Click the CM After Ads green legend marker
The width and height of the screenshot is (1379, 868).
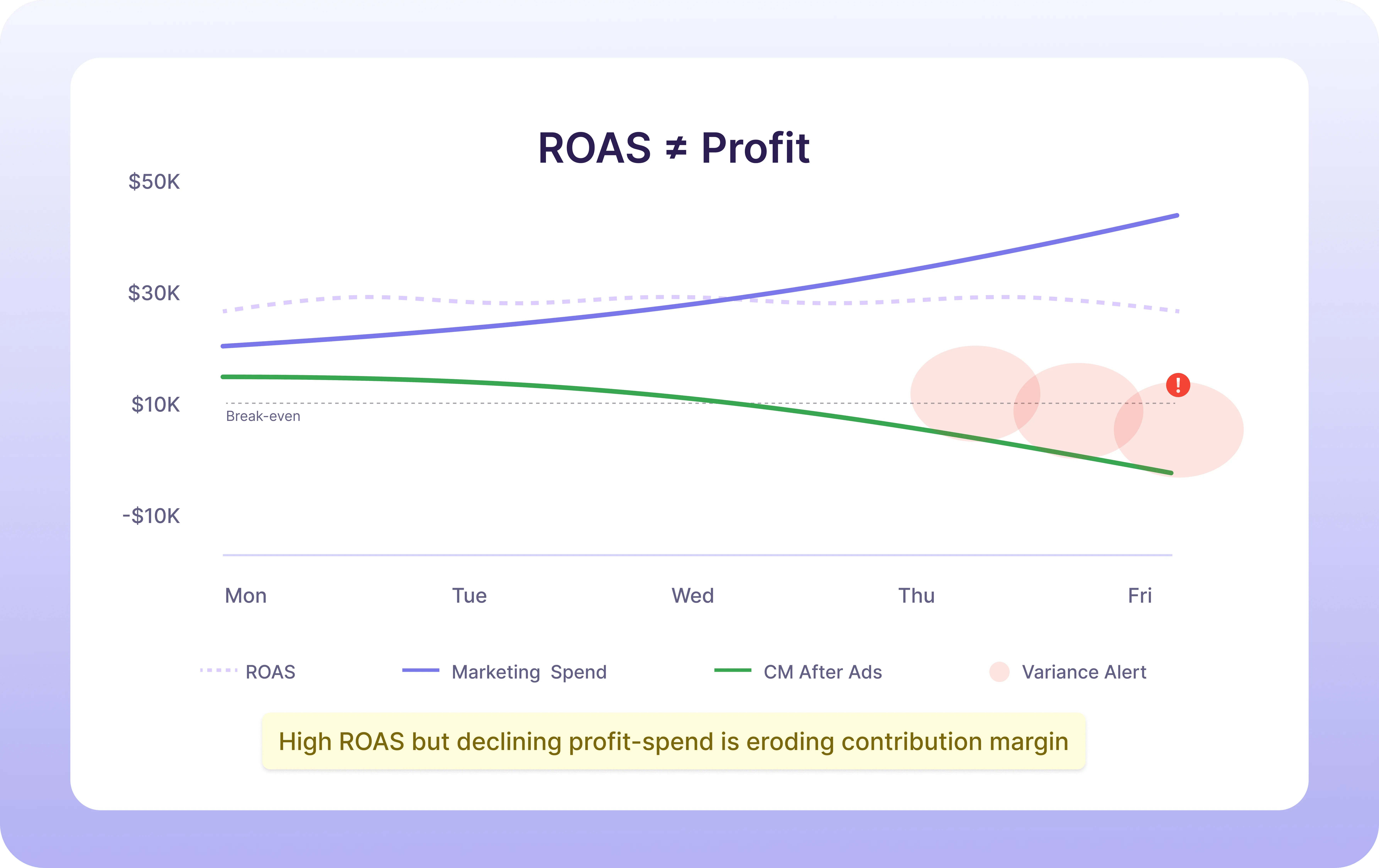(733, 670)
